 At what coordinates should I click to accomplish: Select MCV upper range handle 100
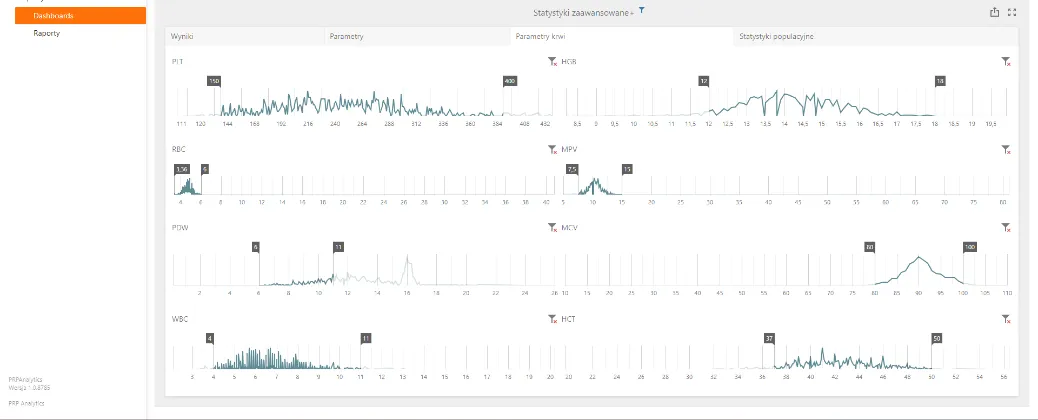click(x=970, y=247)
